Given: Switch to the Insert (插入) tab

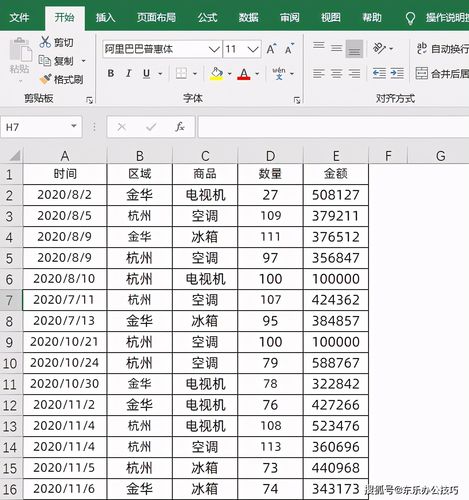Looking at the screenshot, I should pos(105,17).
